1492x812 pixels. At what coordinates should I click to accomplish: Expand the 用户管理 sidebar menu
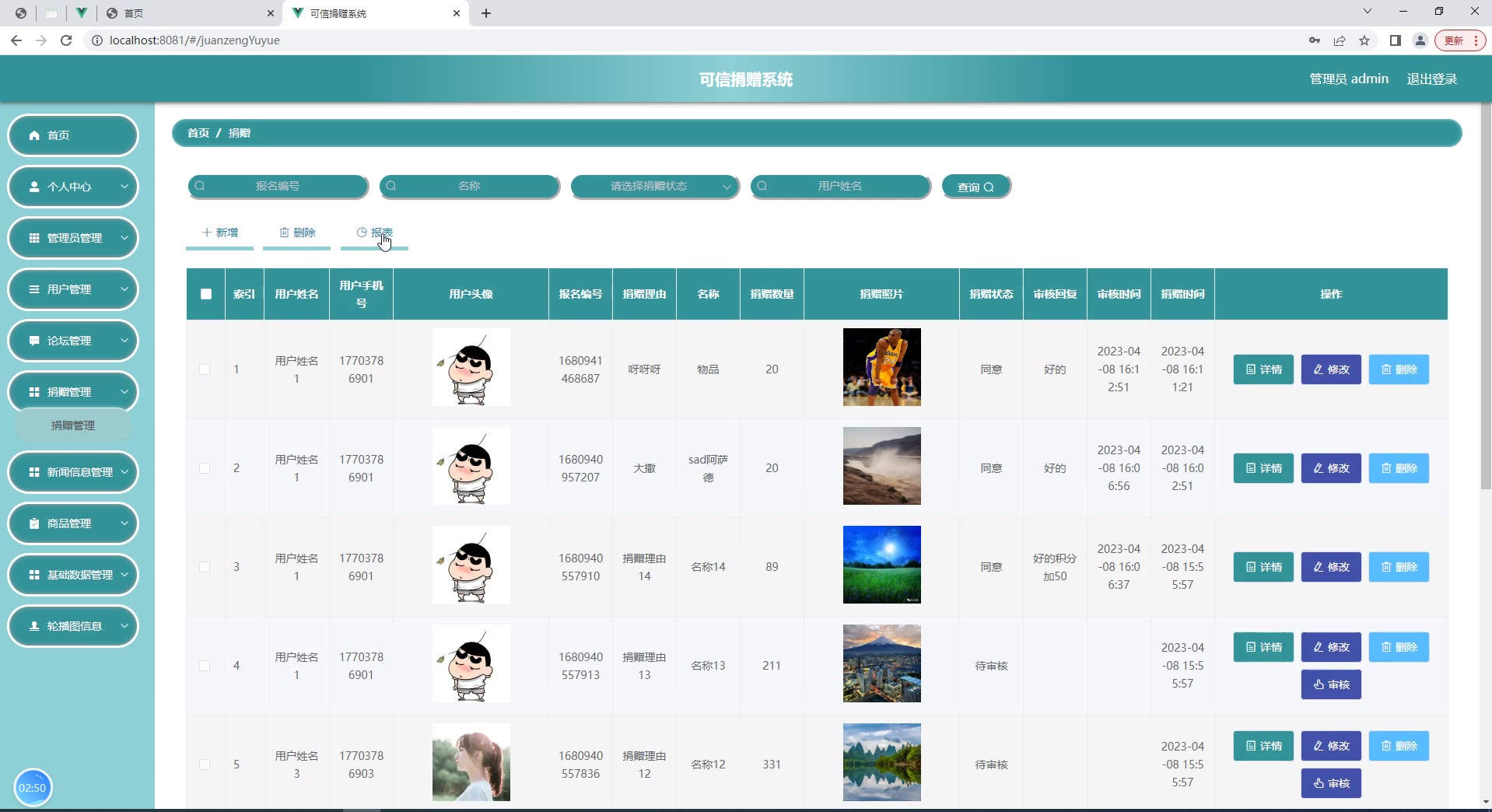(73, 289)
